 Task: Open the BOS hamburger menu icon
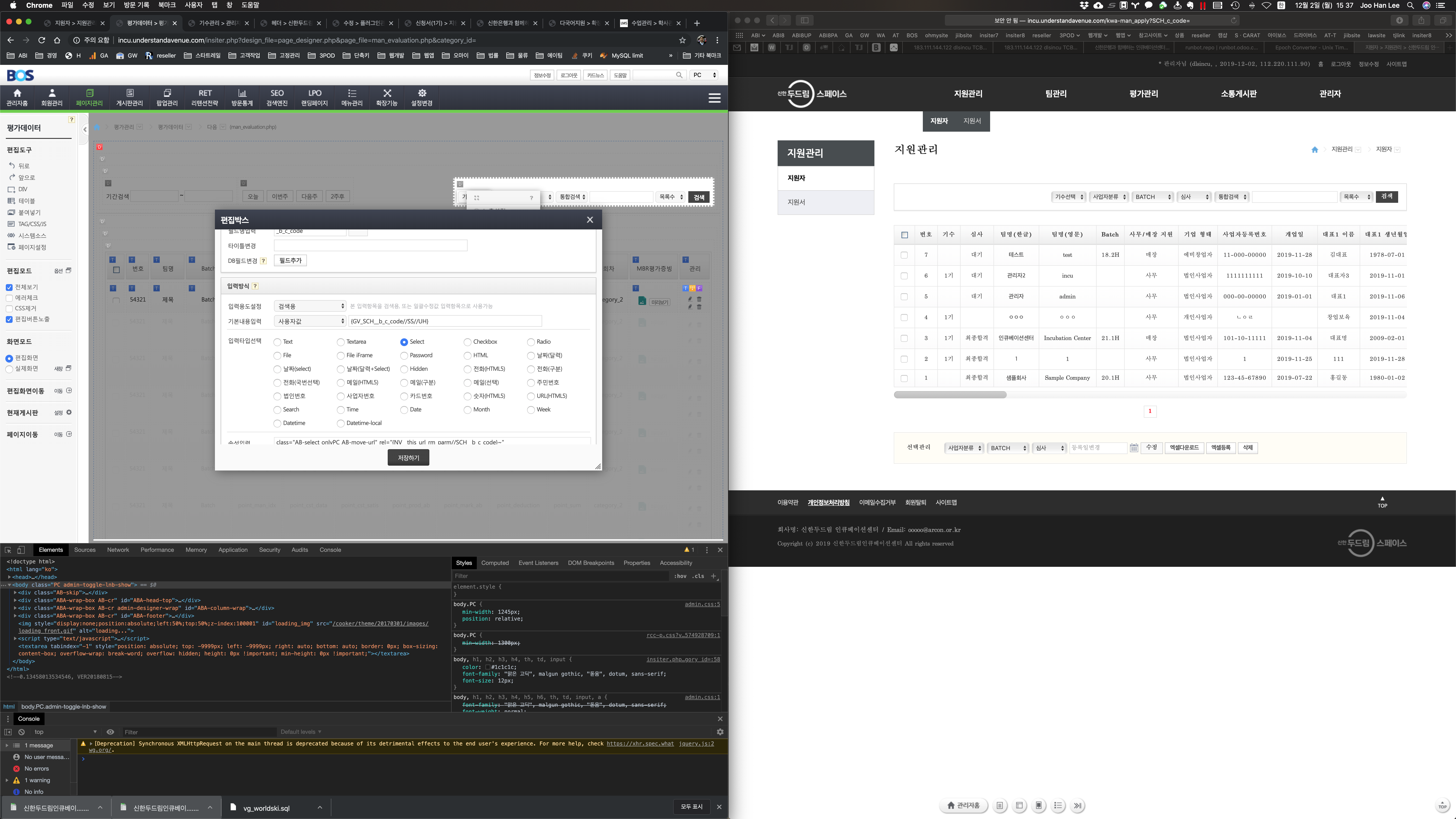714,98
